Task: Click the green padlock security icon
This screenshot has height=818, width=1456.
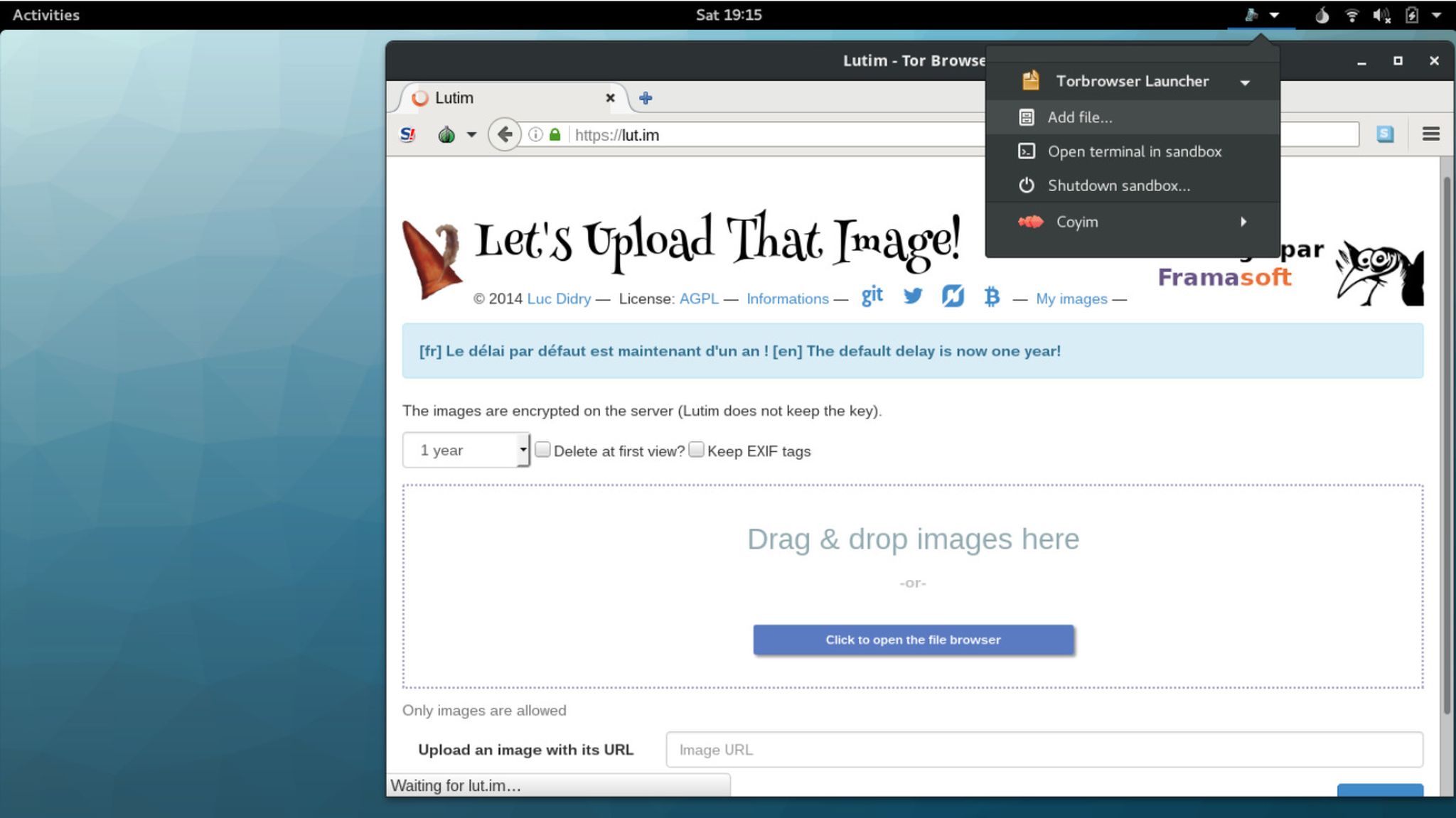Action: coord(555,134)
